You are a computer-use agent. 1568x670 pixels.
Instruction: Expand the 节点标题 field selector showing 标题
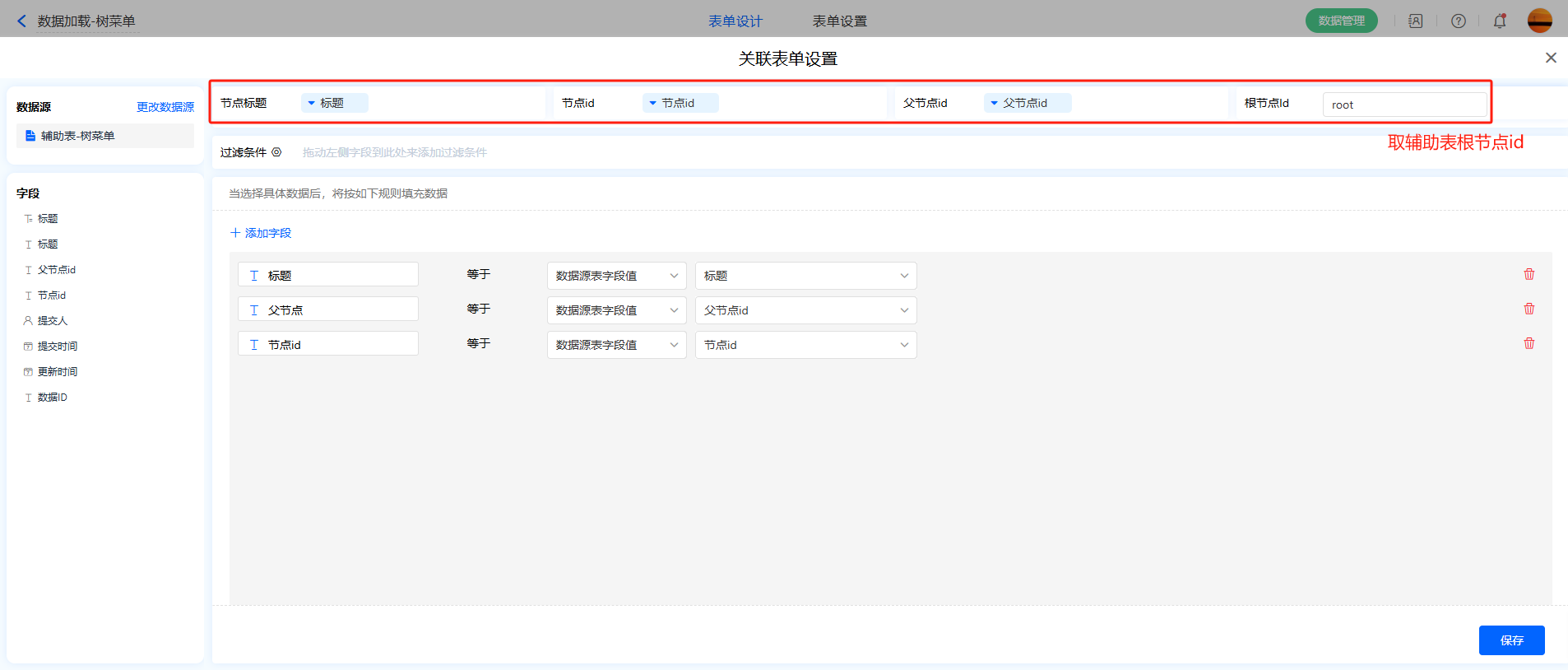coord(334,103)
